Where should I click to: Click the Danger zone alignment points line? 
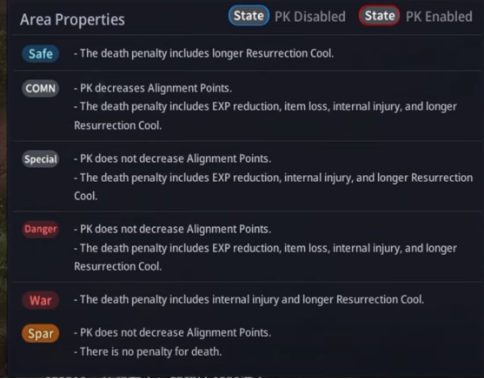(x=172, y=229)
